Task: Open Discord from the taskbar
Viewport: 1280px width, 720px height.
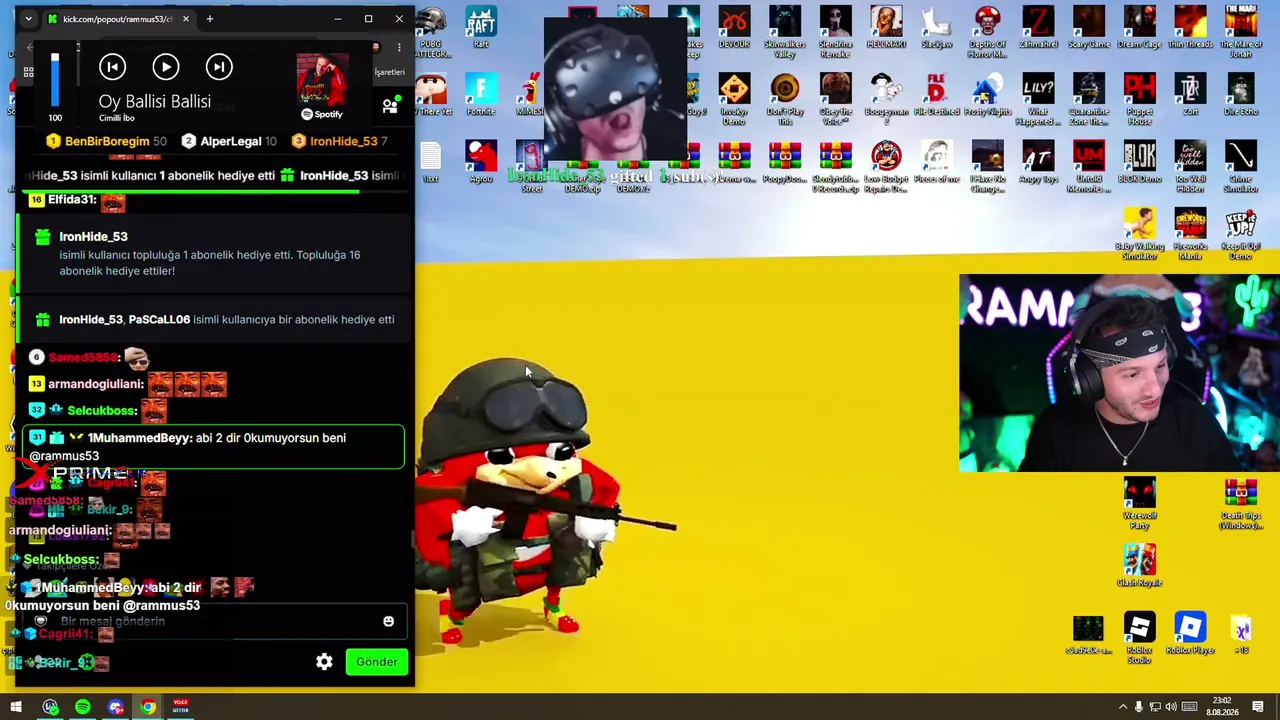Action: point(116,708)
